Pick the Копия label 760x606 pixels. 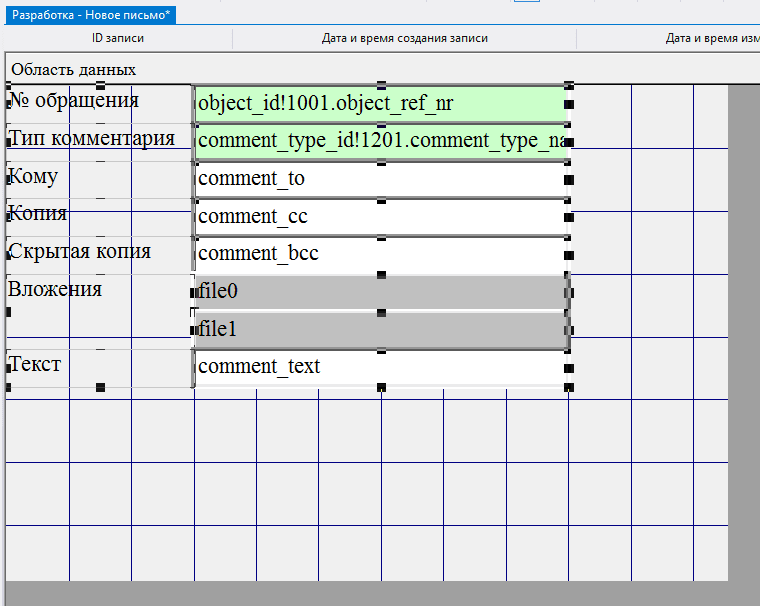point(38,214)
